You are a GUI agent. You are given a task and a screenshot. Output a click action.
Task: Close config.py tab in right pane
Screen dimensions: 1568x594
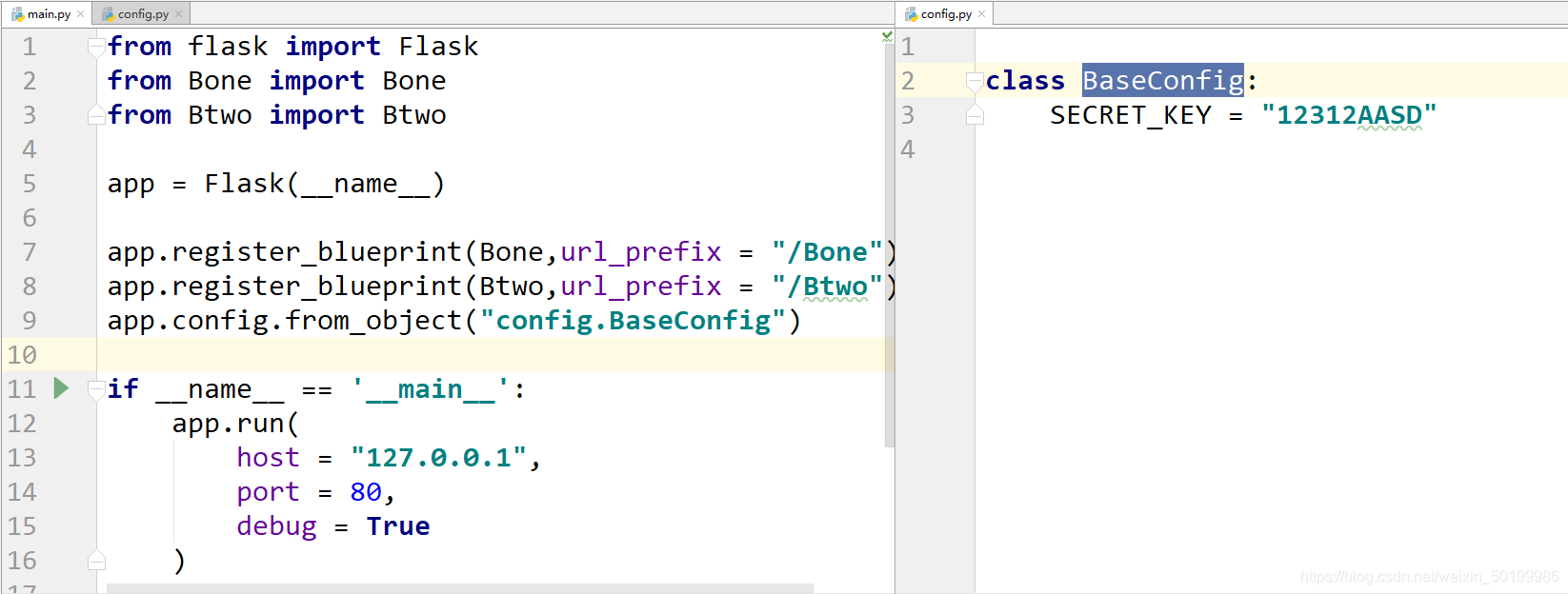[x=981, y=14]
